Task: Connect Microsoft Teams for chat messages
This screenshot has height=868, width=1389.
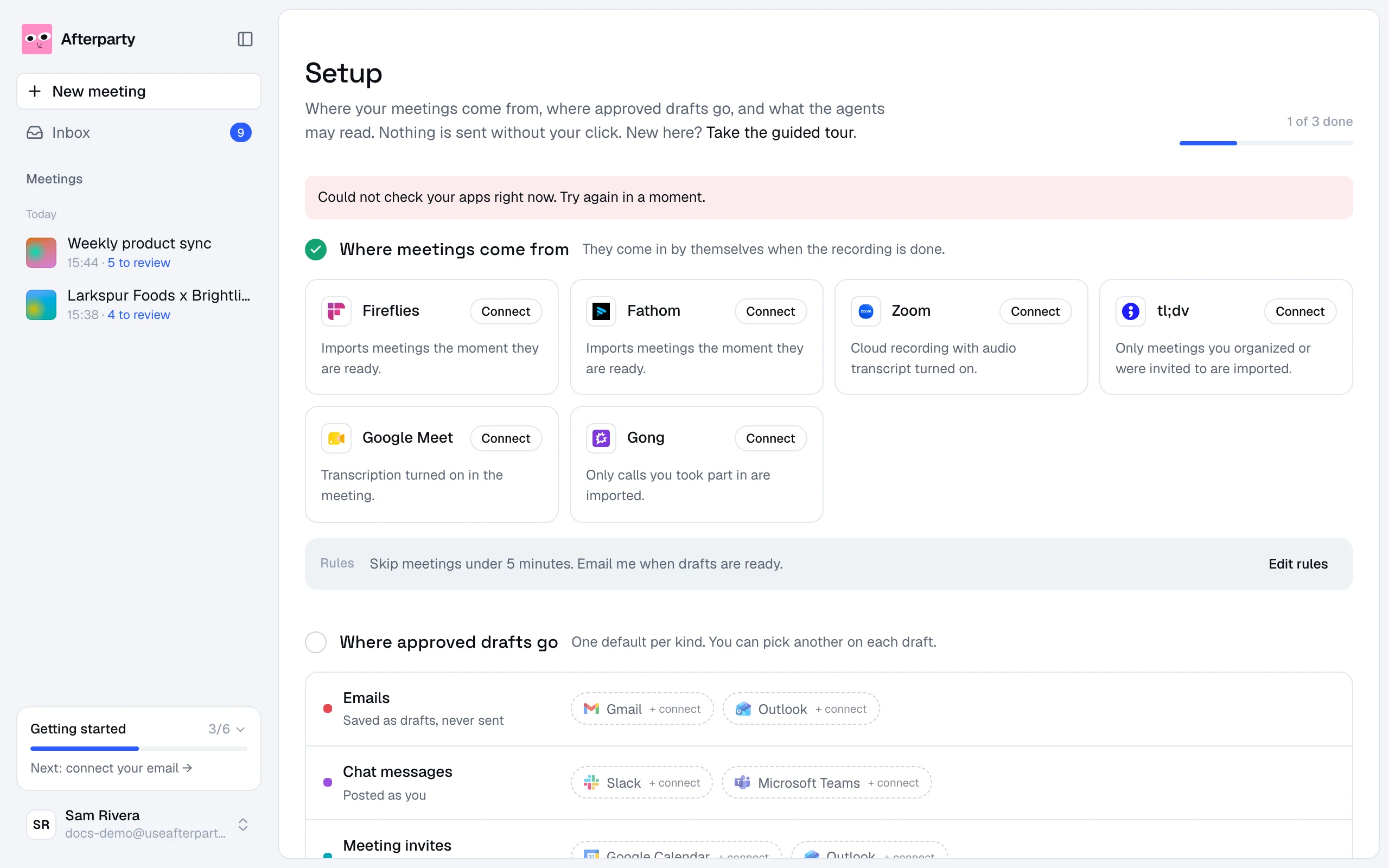Action: pos(826,782)
